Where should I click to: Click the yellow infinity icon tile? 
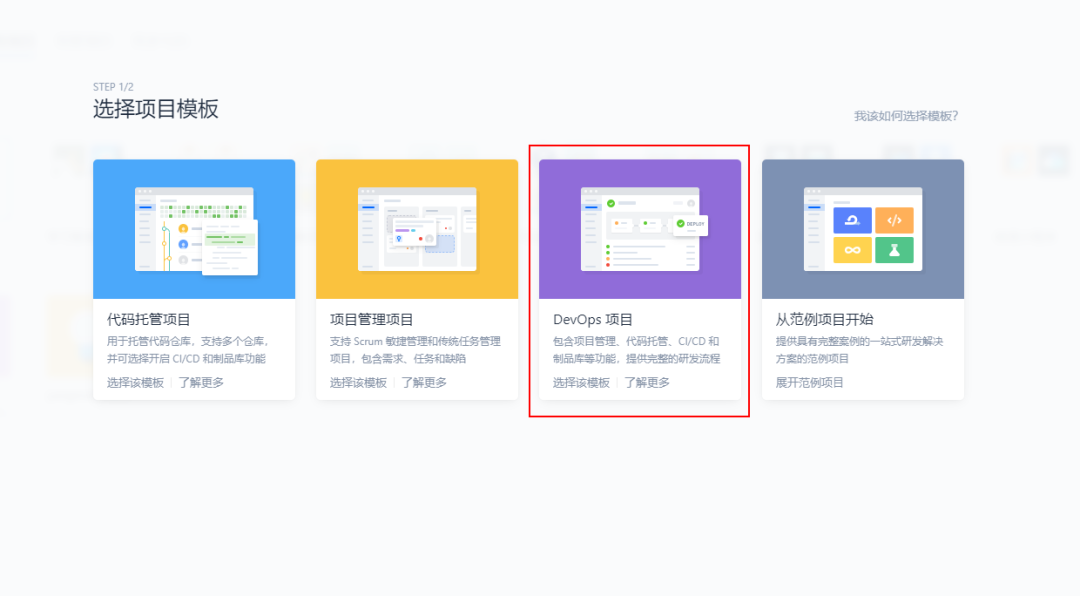(x=852, y=250)
